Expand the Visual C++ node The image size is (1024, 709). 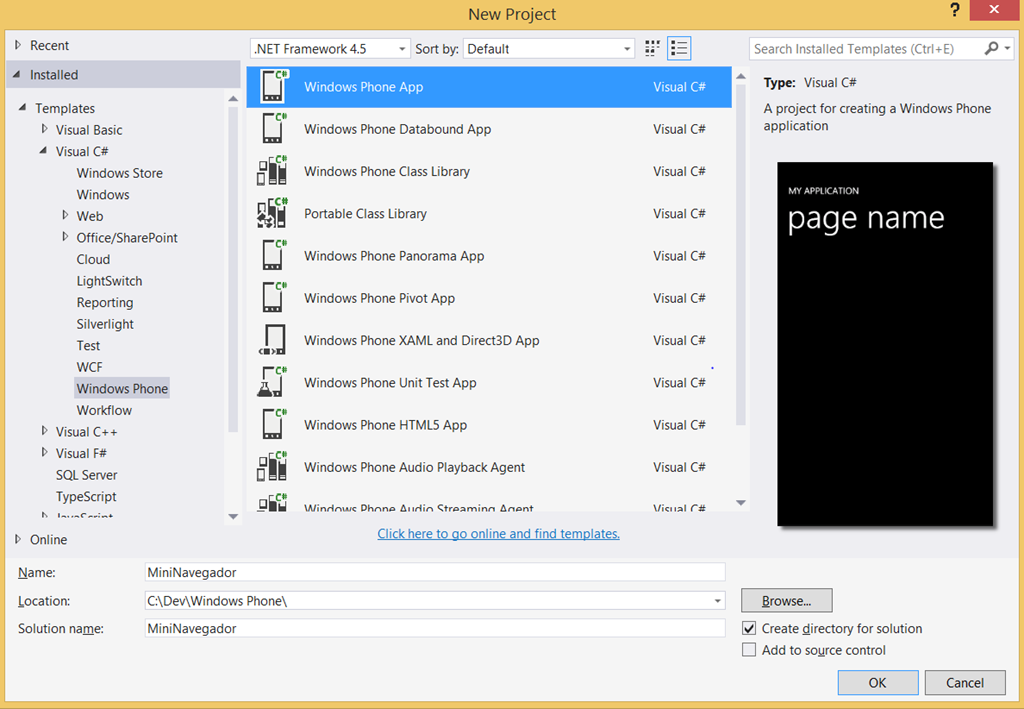[x=44, y=431]
